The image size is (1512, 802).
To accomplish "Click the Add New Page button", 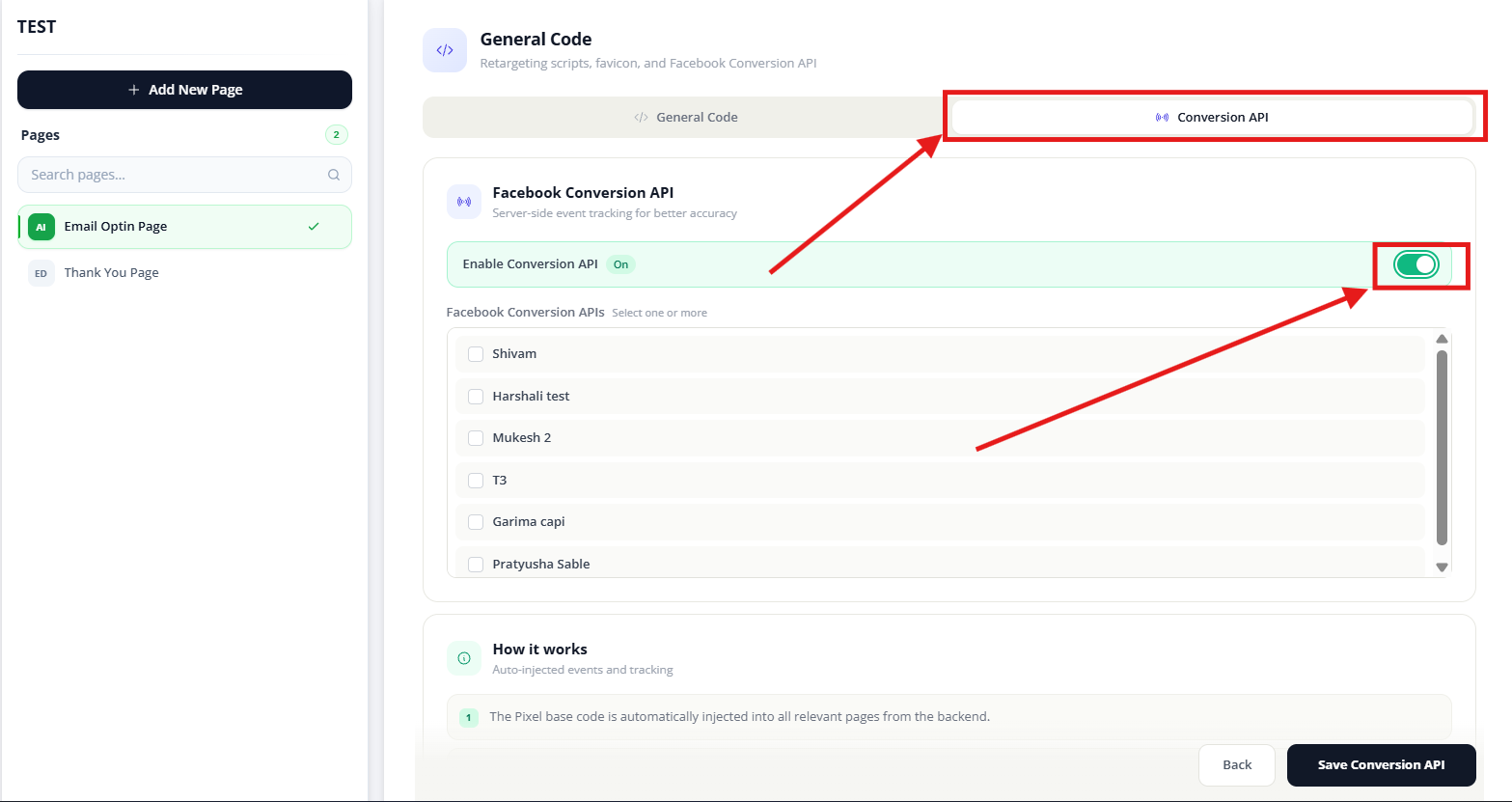I will (x=184, y=90).
